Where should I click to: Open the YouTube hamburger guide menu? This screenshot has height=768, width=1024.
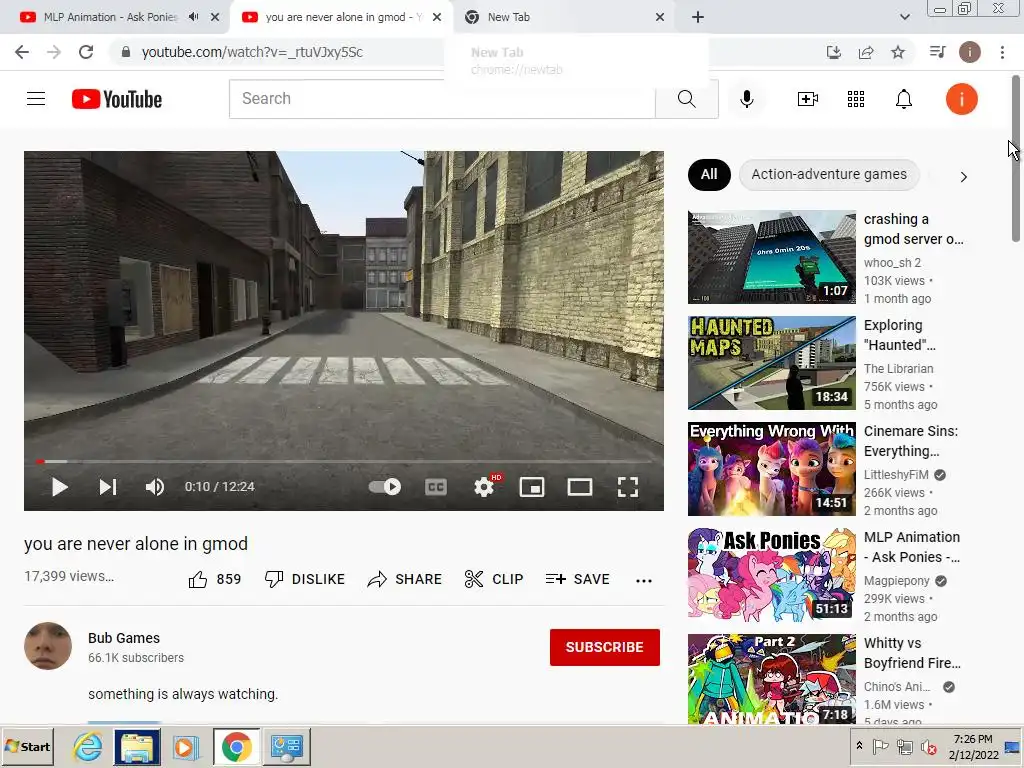[x=36, y=99]
